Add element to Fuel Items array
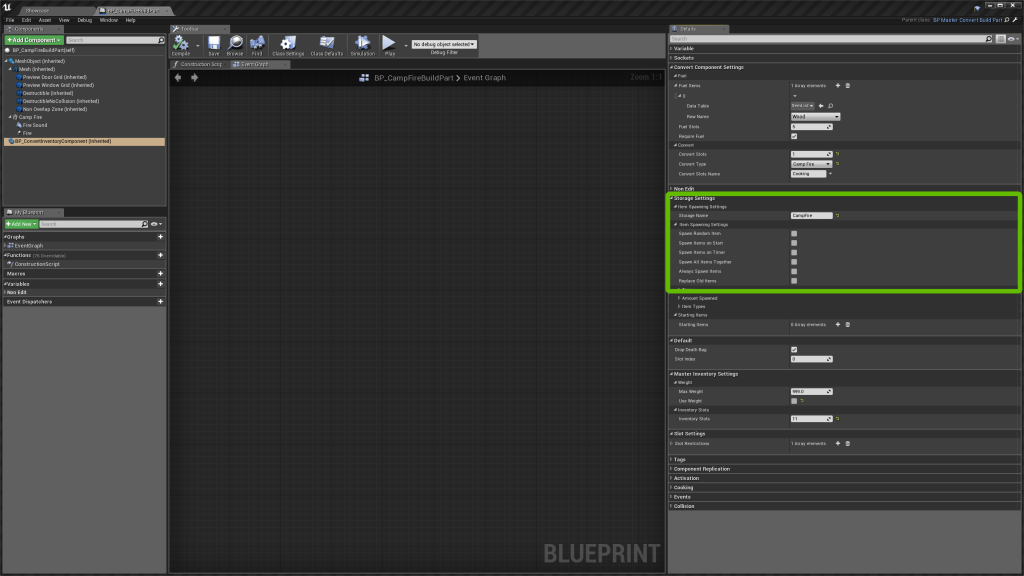Viewport: 1024px width, 576px height. click(838, 86)
